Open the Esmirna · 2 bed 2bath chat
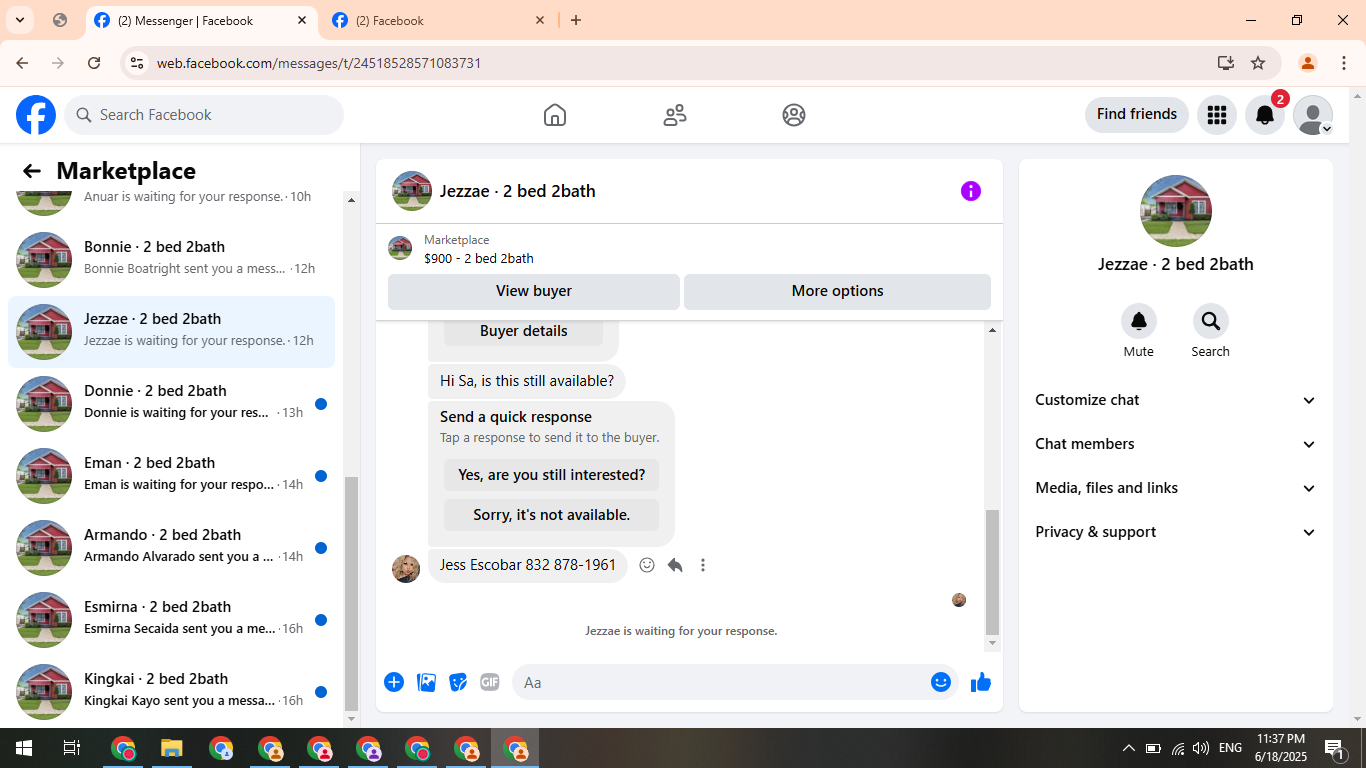 pos(171,620)
